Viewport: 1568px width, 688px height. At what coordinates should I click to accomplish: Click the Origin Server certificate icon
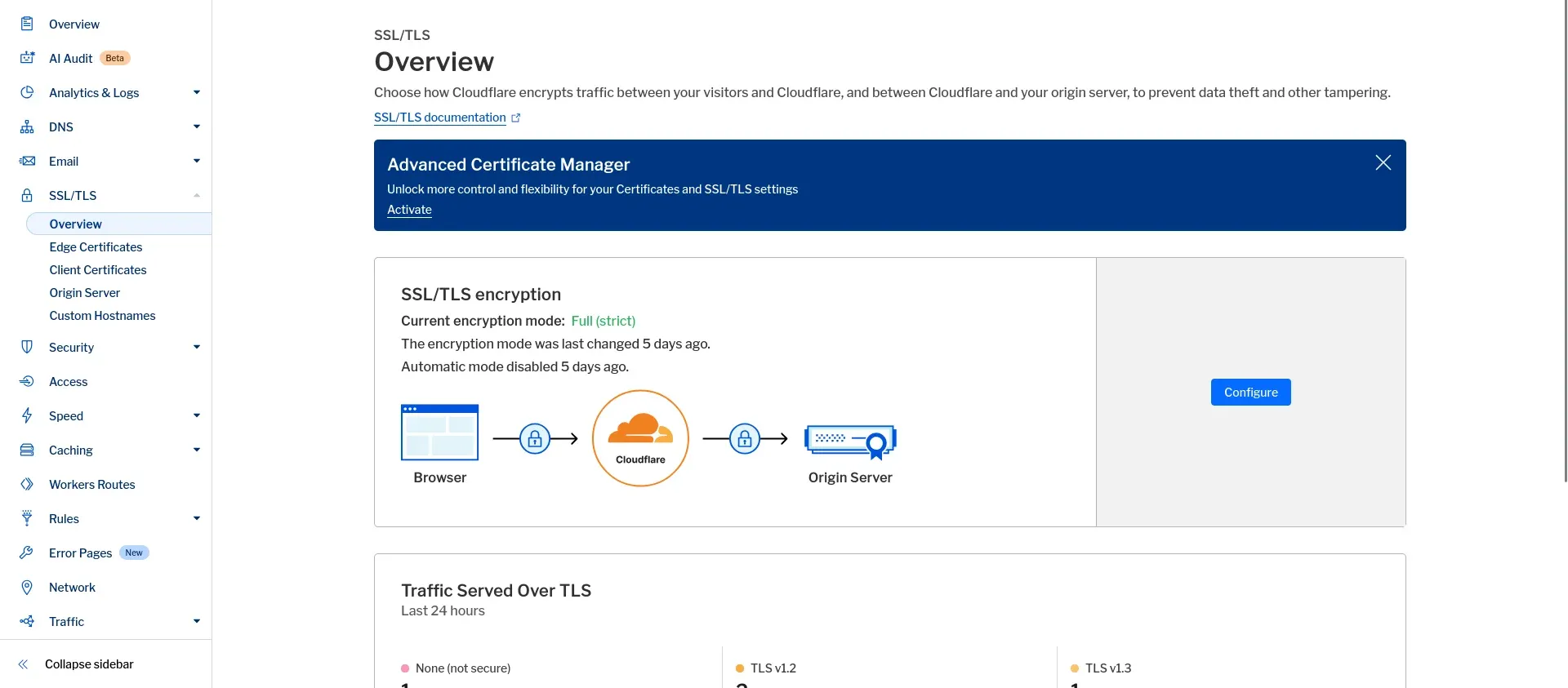[x=850, y=442]
